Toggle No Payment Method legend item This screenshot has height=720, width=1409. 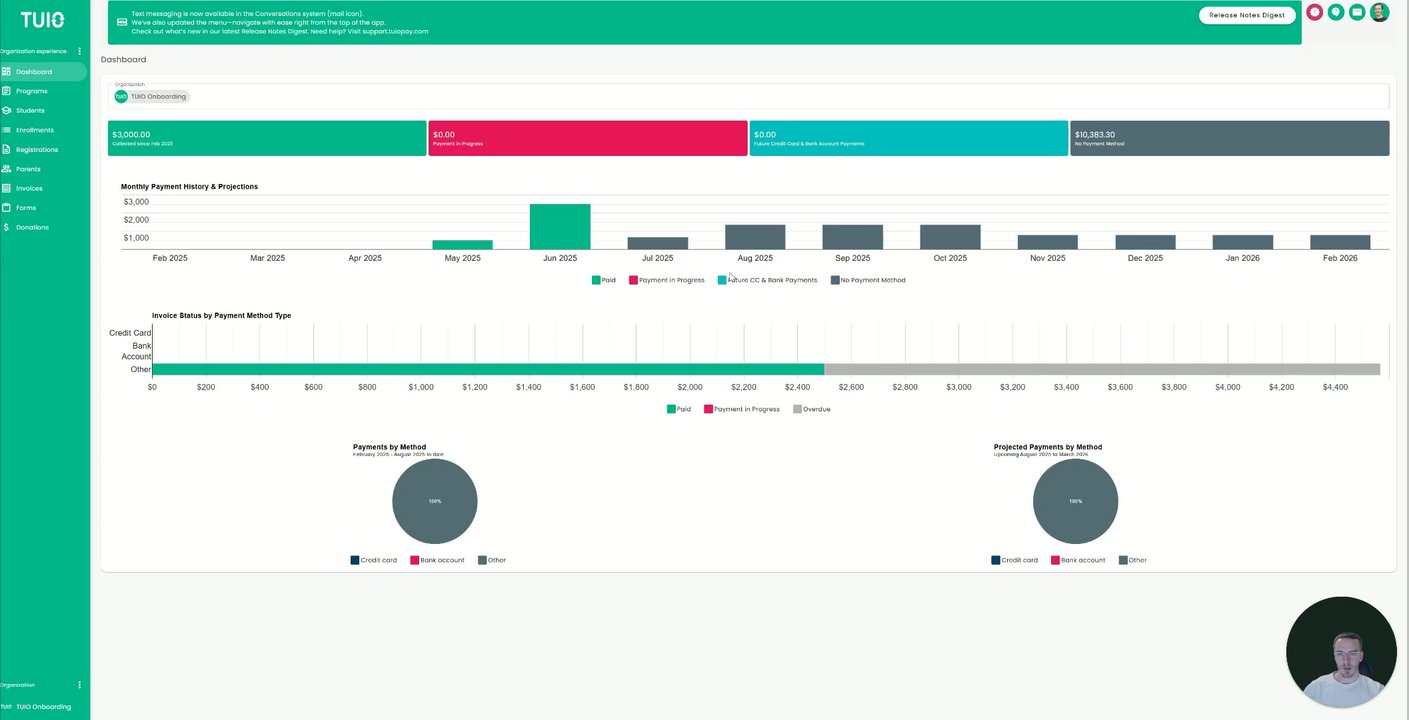coord(868,280)
